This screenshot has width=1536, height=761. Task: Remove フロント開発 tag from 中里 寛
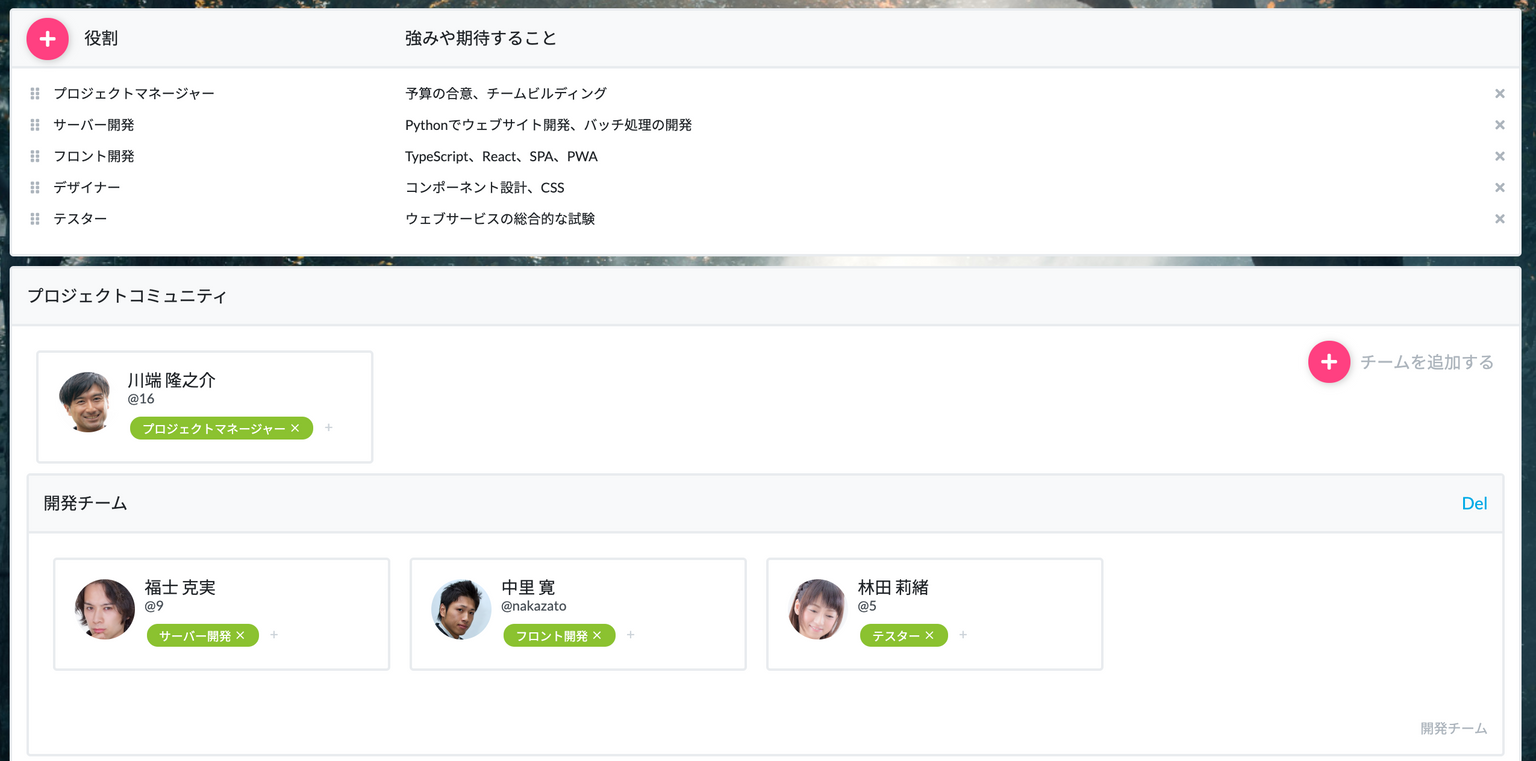click(597, 636)
